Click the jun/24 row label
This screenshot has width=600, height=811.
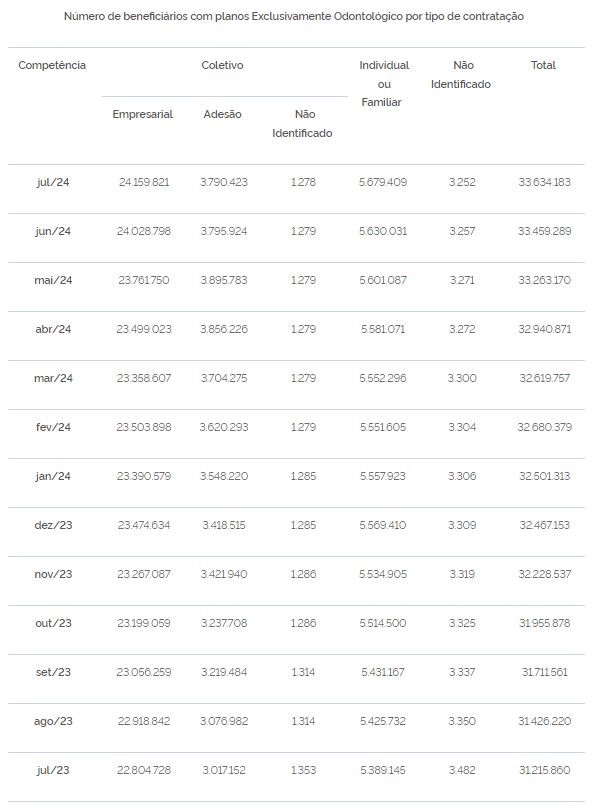coord(53,231)
